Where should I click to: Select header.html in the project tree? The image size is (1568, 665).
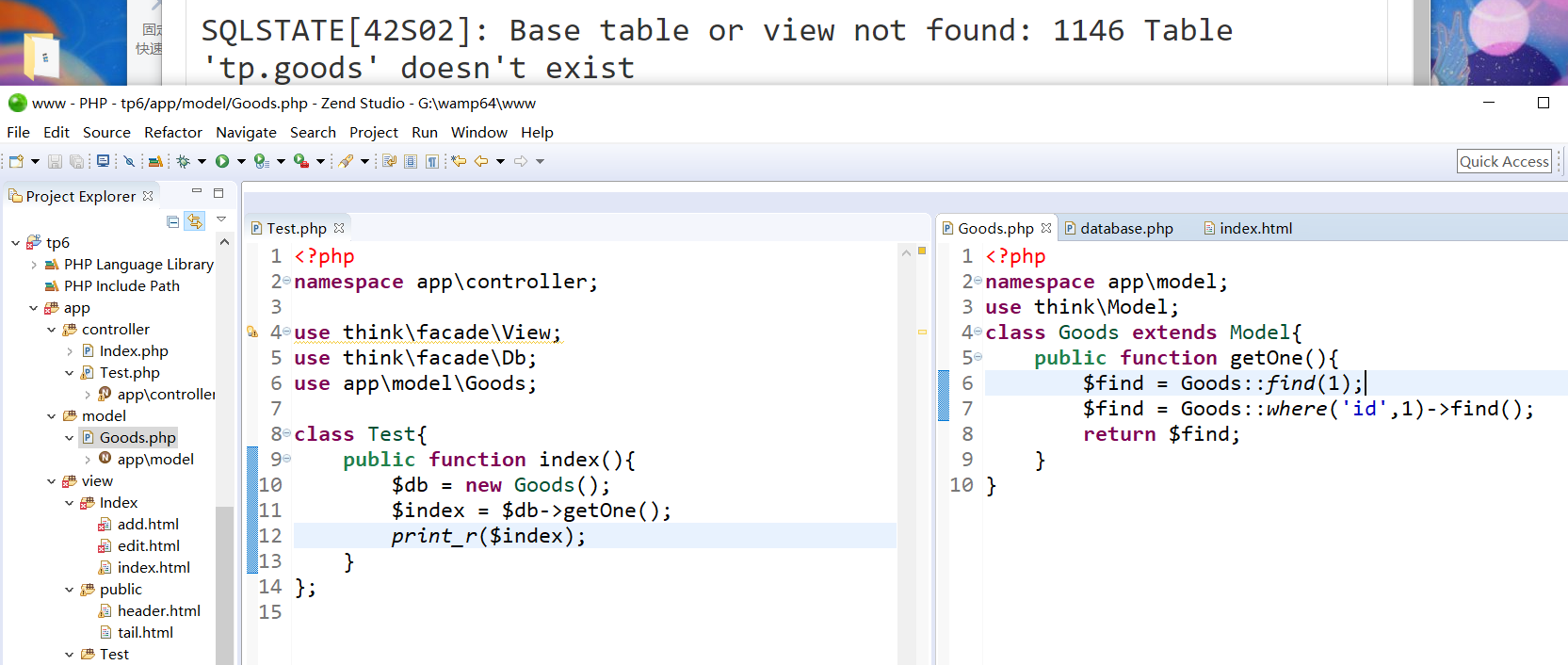pyautogui.click(x=158, y=611)
